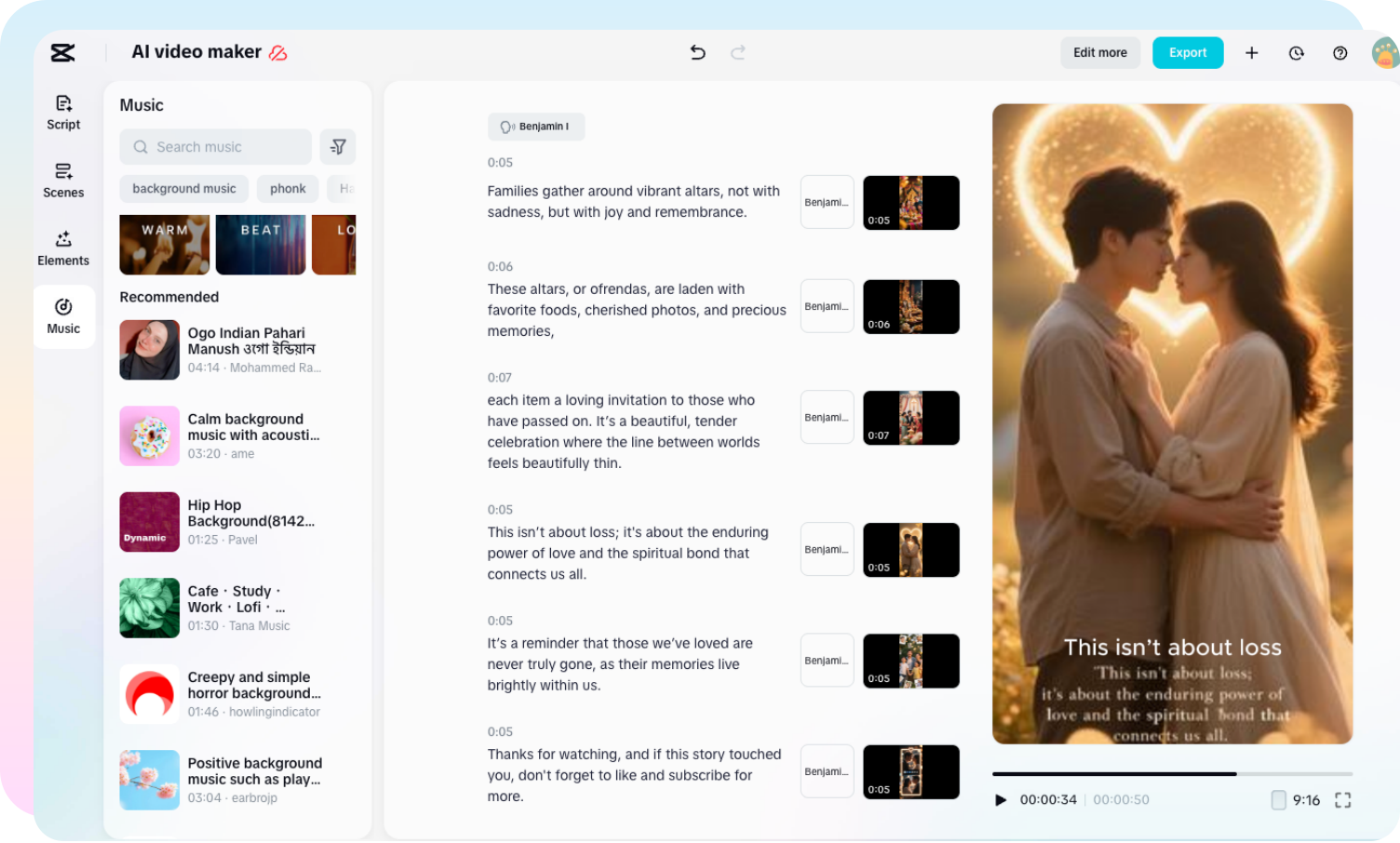Open the Benjamin I voice selector

coord(536,127)
